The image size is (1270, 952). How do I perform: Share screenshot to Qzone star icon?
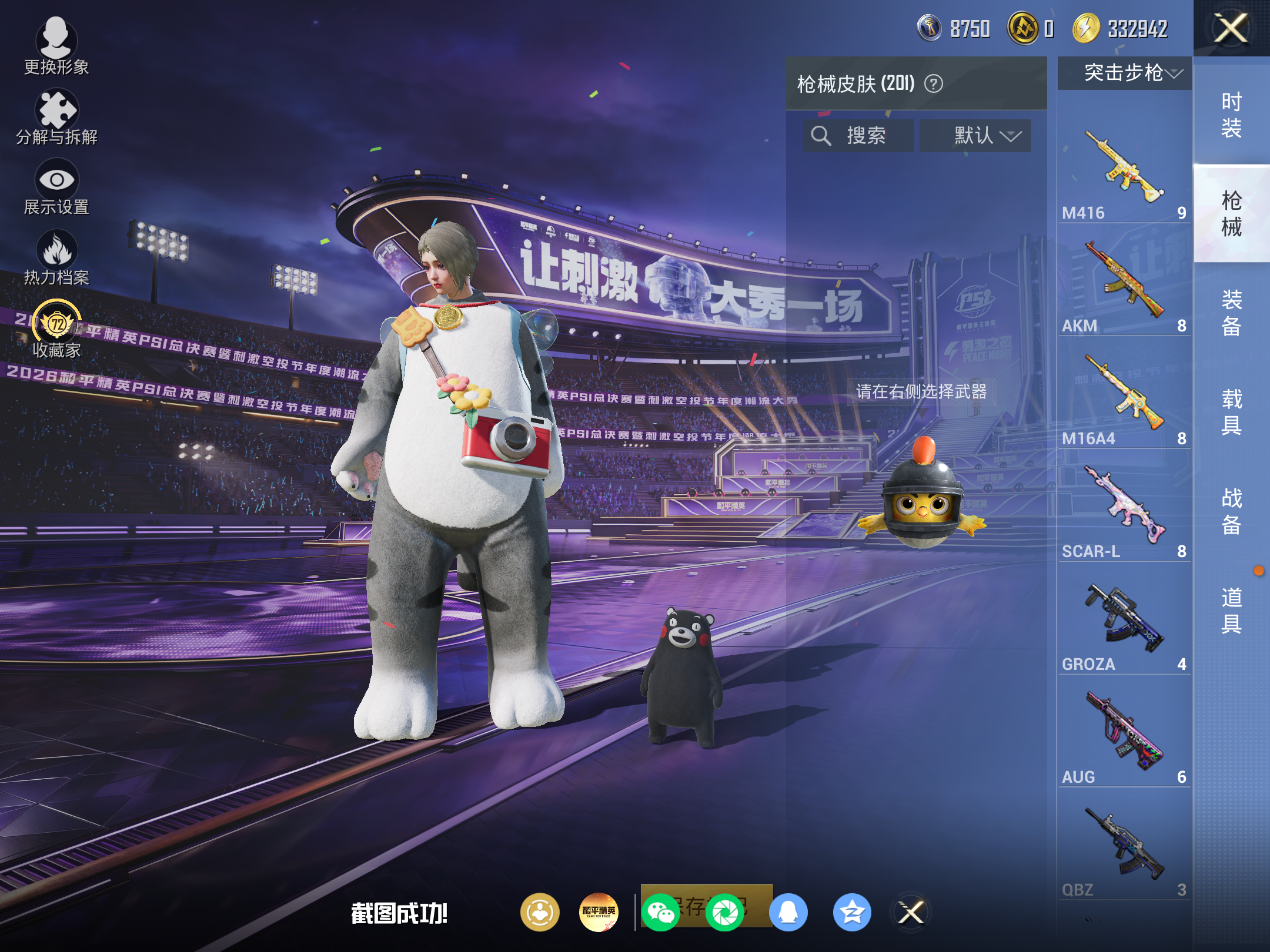pyautogui.click(x=852, y=912)
